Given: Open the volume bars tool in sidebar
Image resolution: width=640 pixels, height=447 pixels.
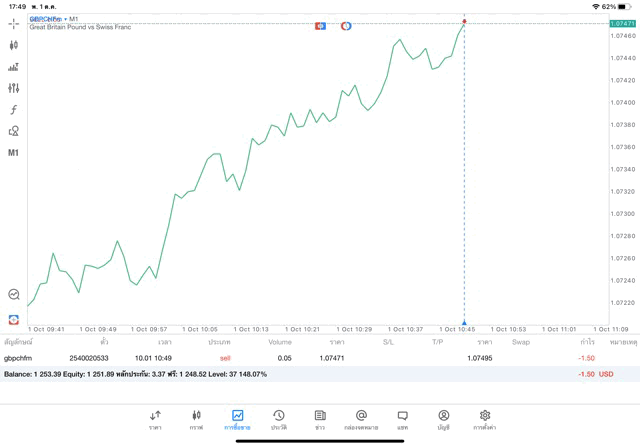Looking at the screenshot, I should point(13,67).
